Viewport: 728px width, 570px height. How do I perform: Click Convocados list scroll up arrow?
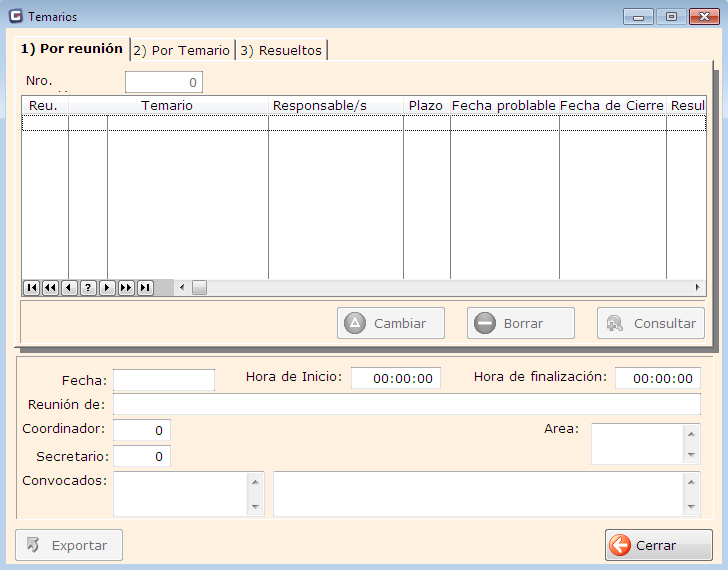(255, 482)
